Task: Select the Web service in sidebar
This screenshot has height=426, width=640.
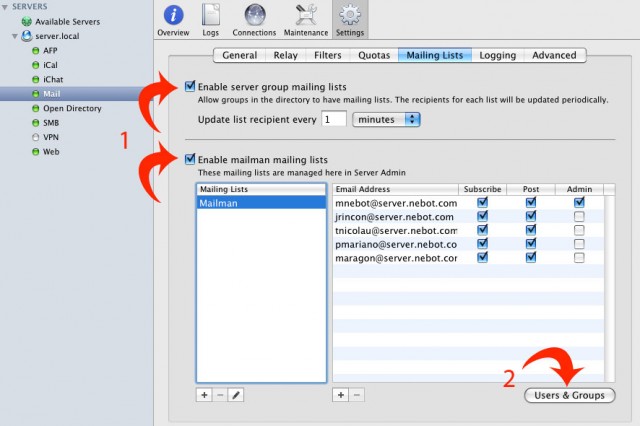Action: (51, 152)
